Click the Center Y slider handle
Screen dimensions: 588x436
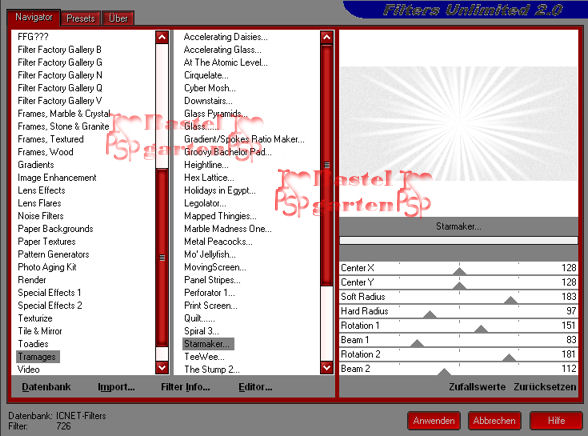(459, 286)
